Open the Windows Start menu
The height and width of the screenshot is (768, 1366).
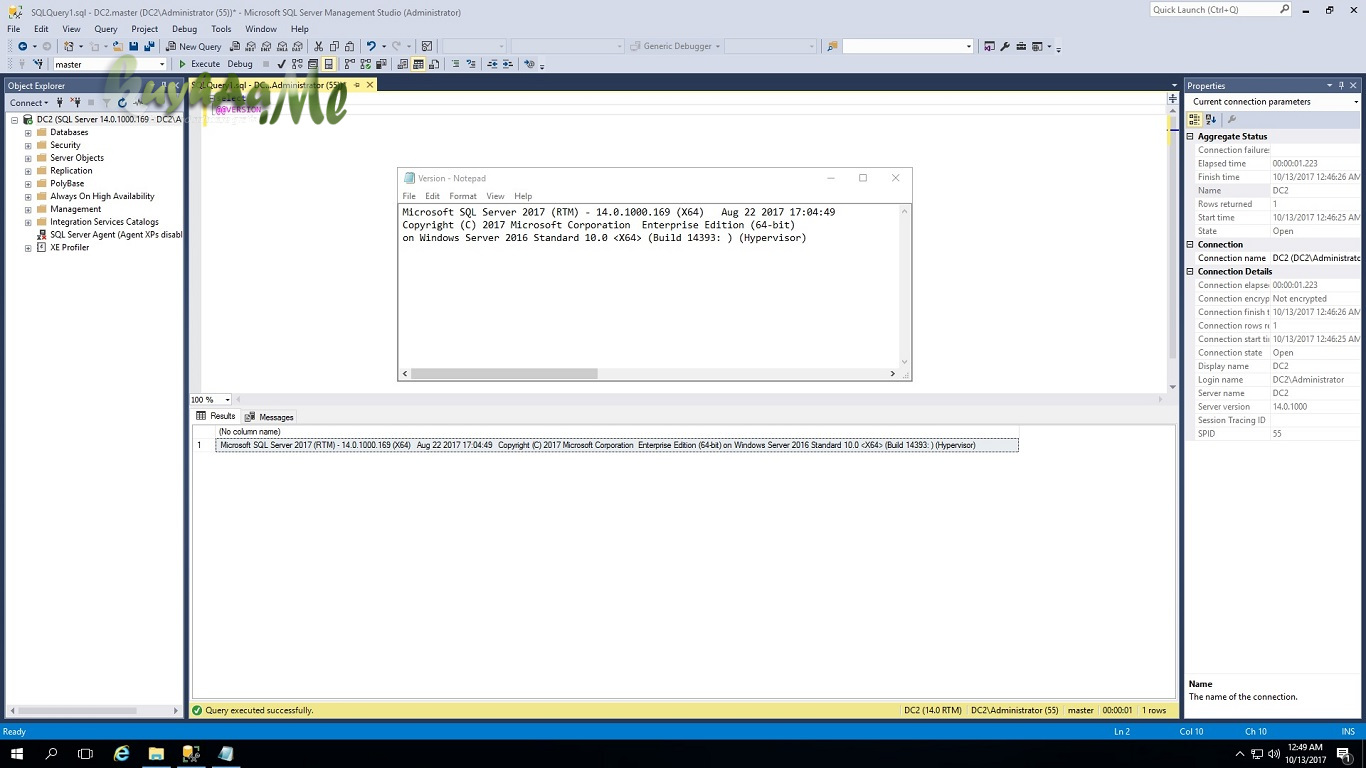click(x=17, y=754)
